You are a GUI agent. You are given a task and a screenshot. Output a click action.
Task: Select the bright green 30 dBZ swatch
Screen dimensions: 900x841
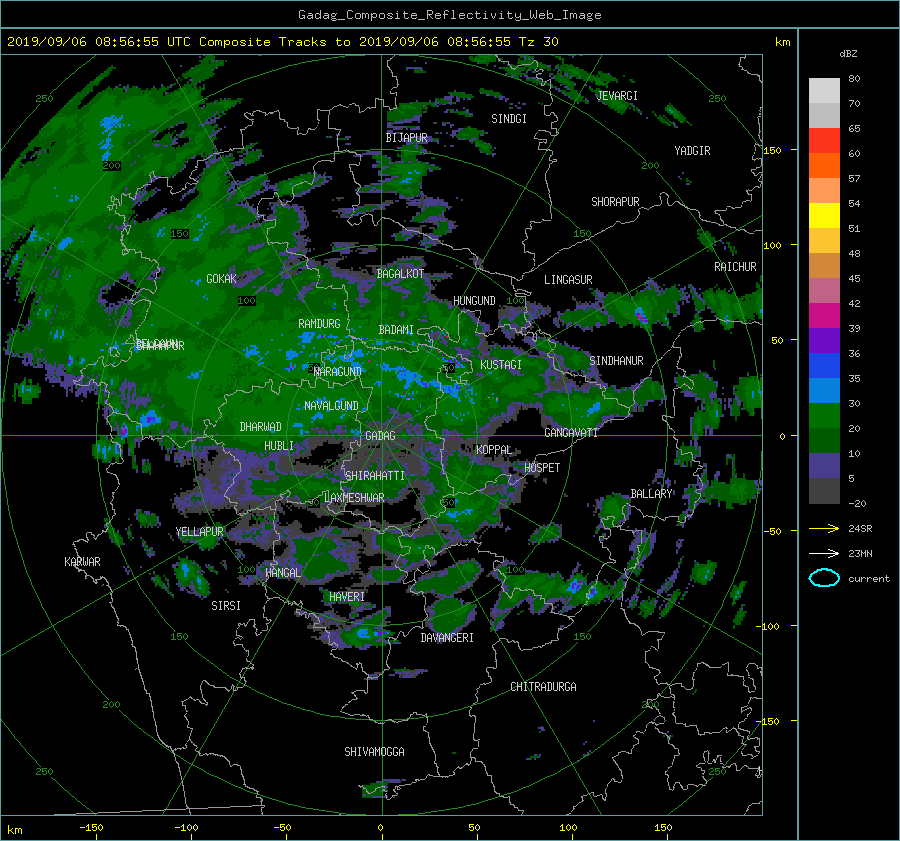click(x=824, y=416)
